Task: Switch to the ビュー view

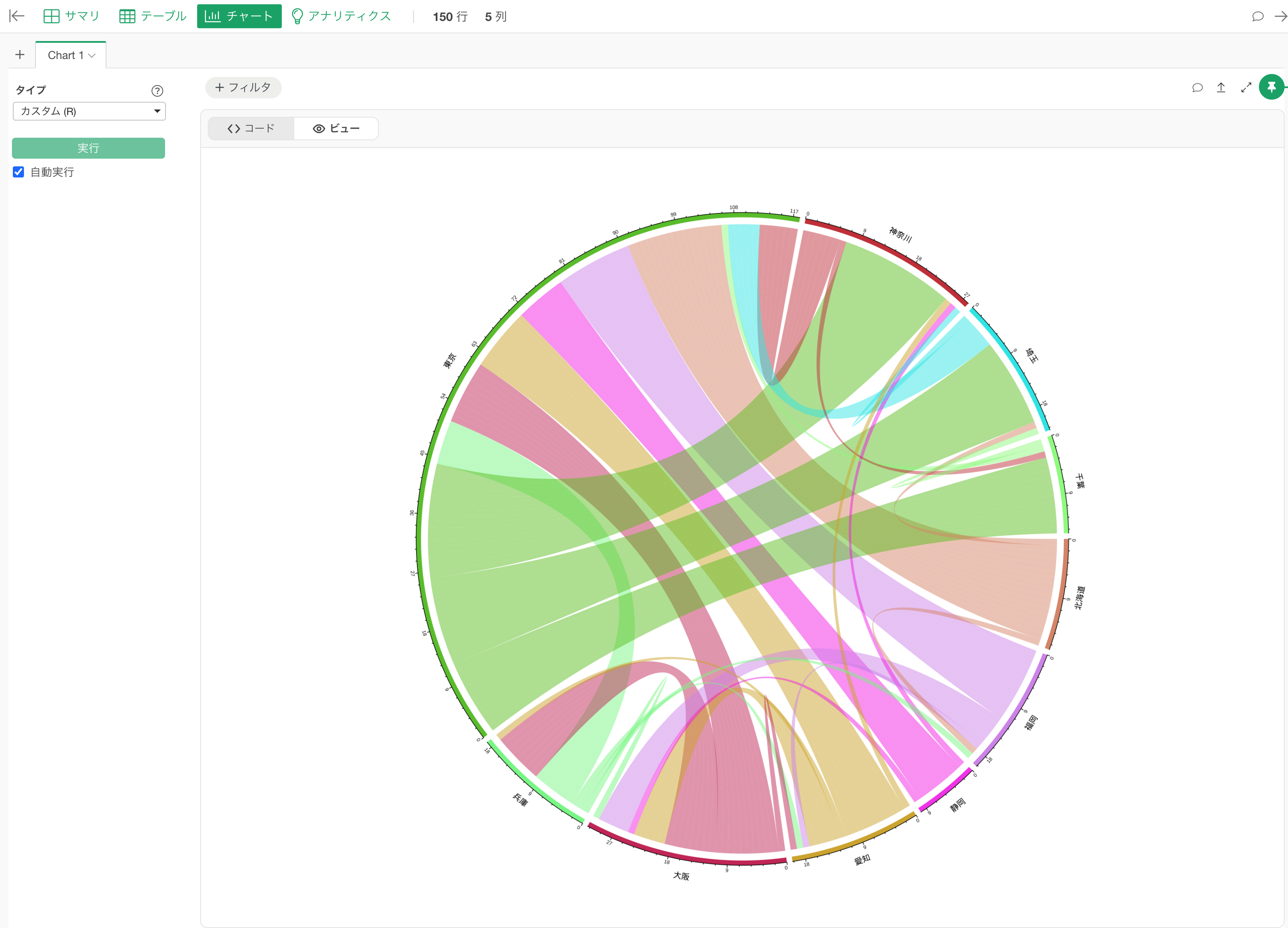Action: click(x=336, y=128)
